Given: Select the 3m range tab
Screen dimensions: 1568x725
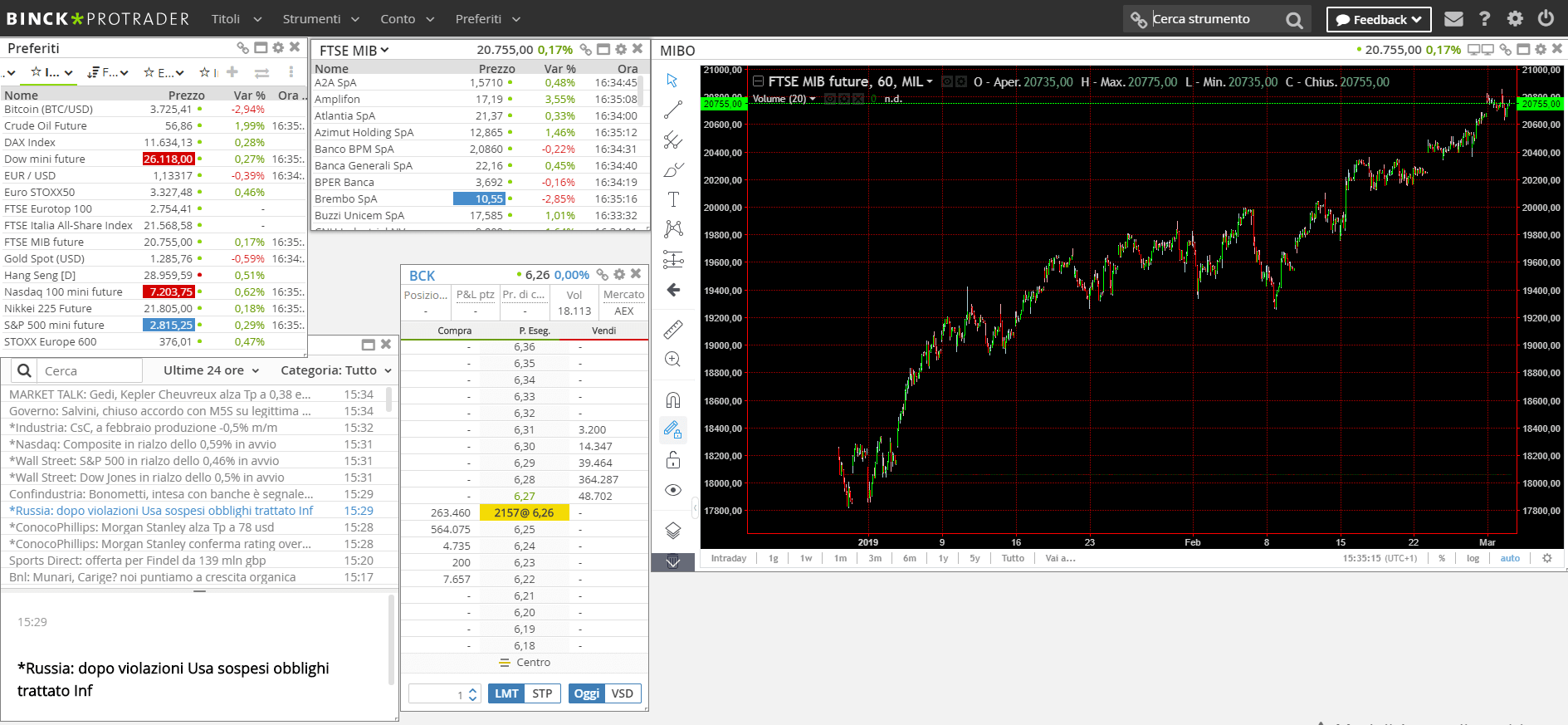Looking at the screenshot, I should click(x=875, y=558).
